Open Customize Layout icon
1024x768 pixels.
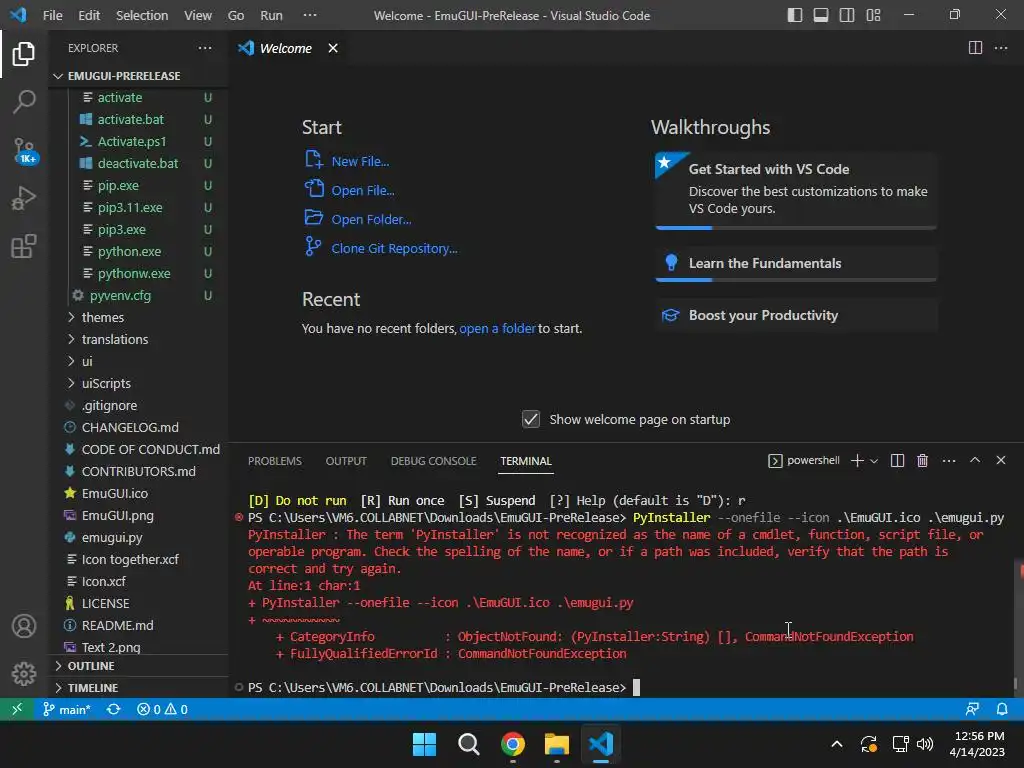pos(873,15)
